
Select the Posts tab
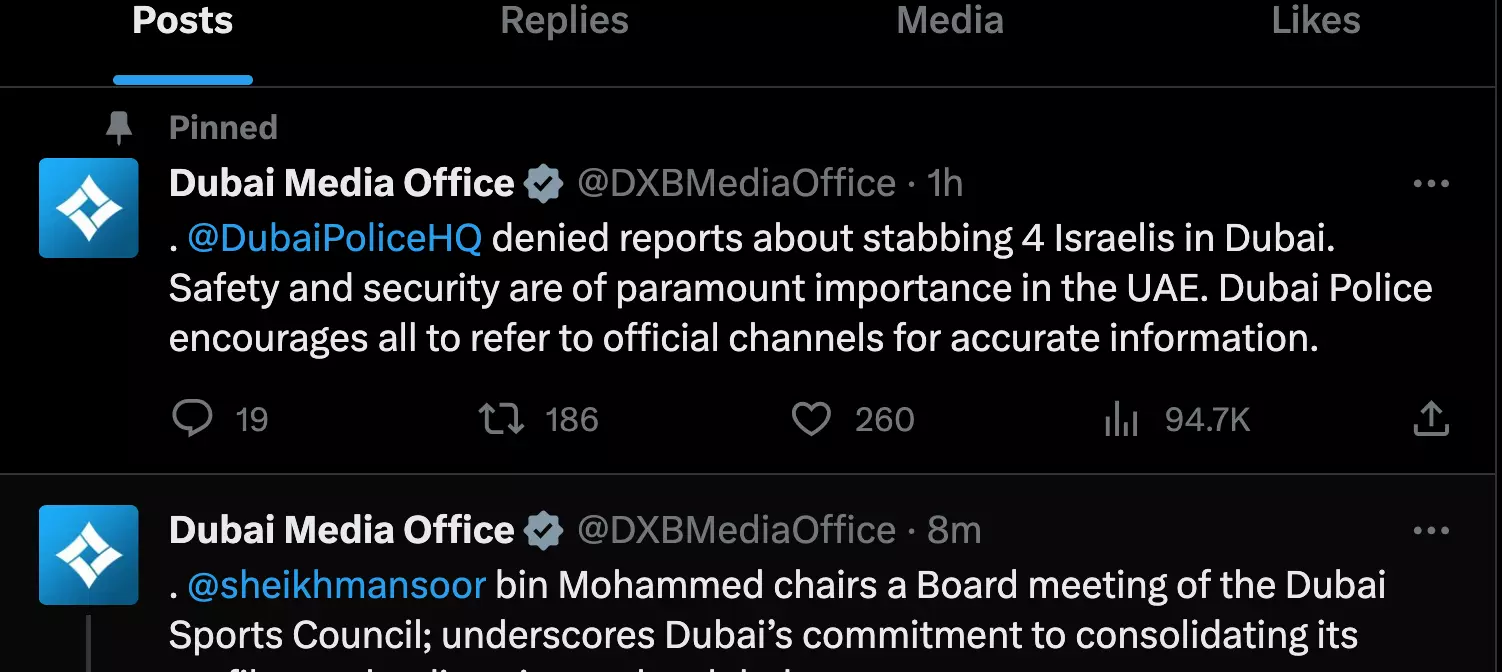tap(182, 21)
